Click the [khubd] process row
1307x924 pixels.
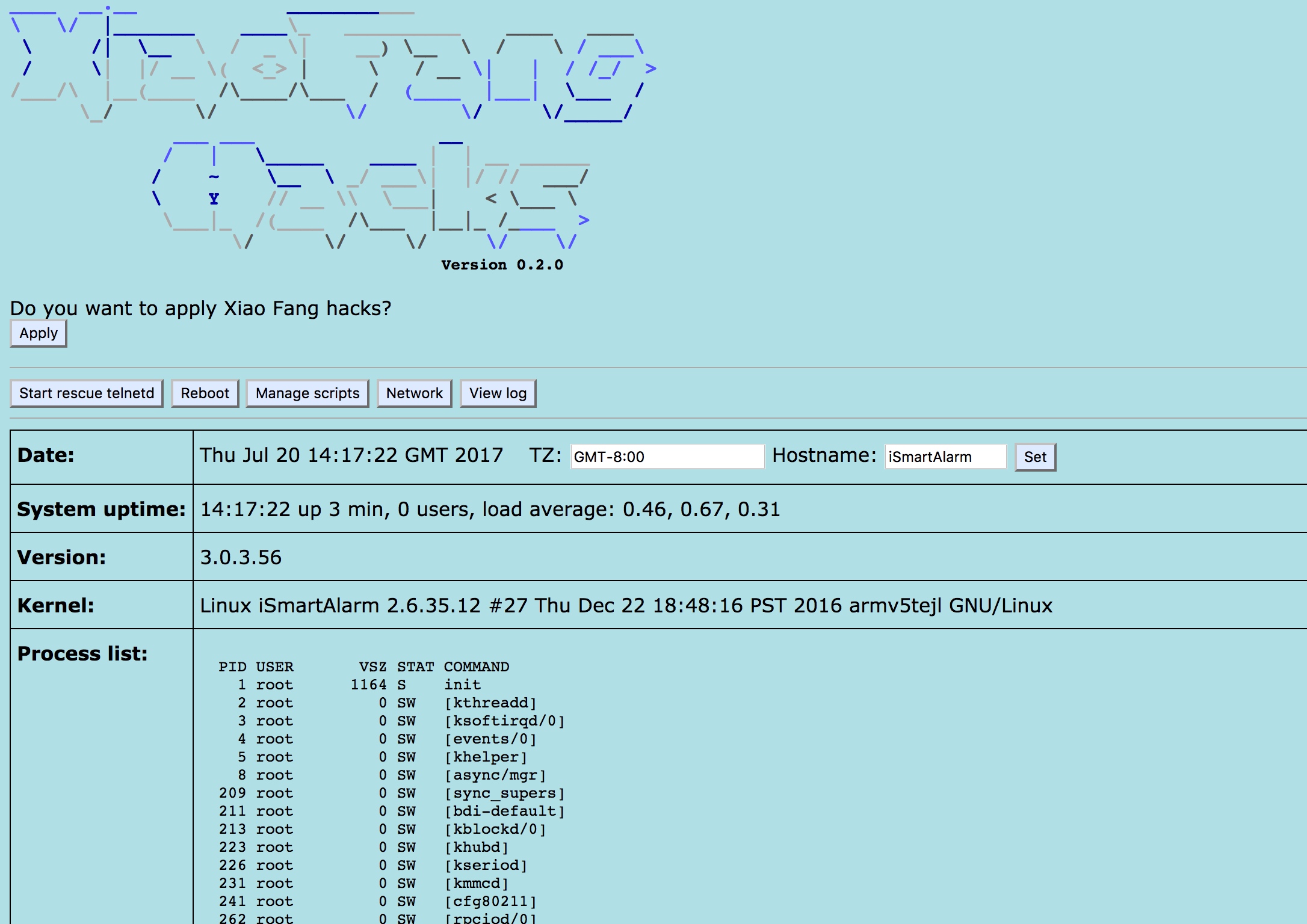click(x=363, y=848)
